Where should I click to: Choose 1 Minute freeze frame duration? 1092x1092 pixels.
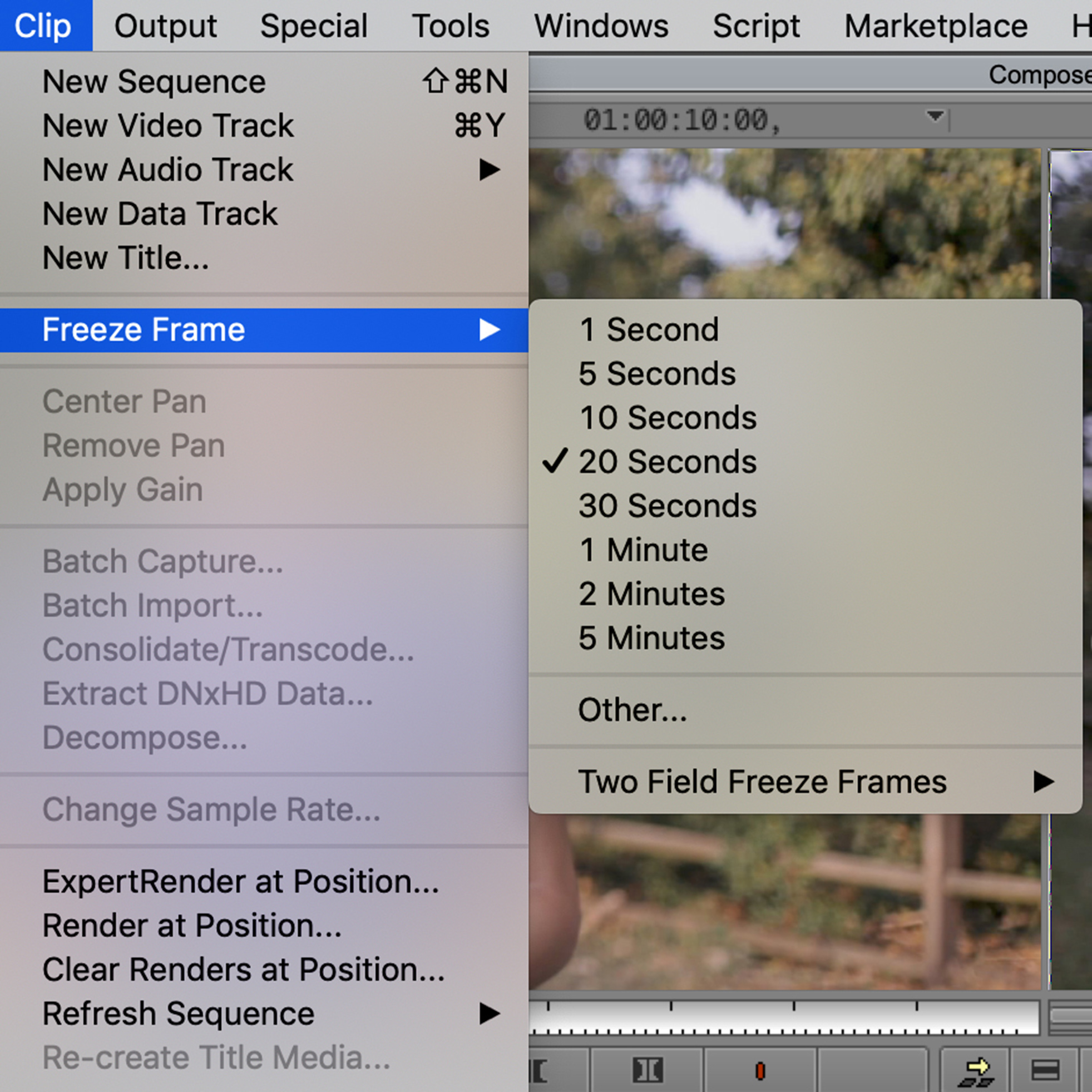[643, 550]
